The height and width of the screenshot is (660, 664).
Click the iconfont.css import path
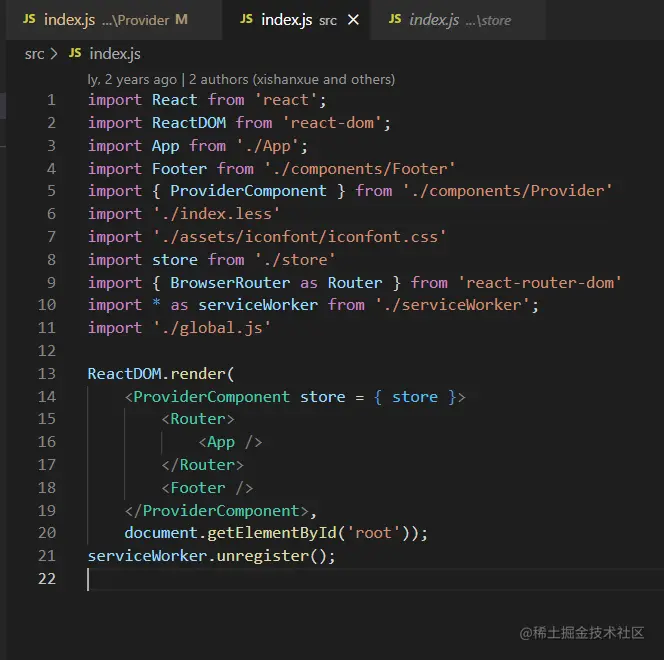point(299,237)
